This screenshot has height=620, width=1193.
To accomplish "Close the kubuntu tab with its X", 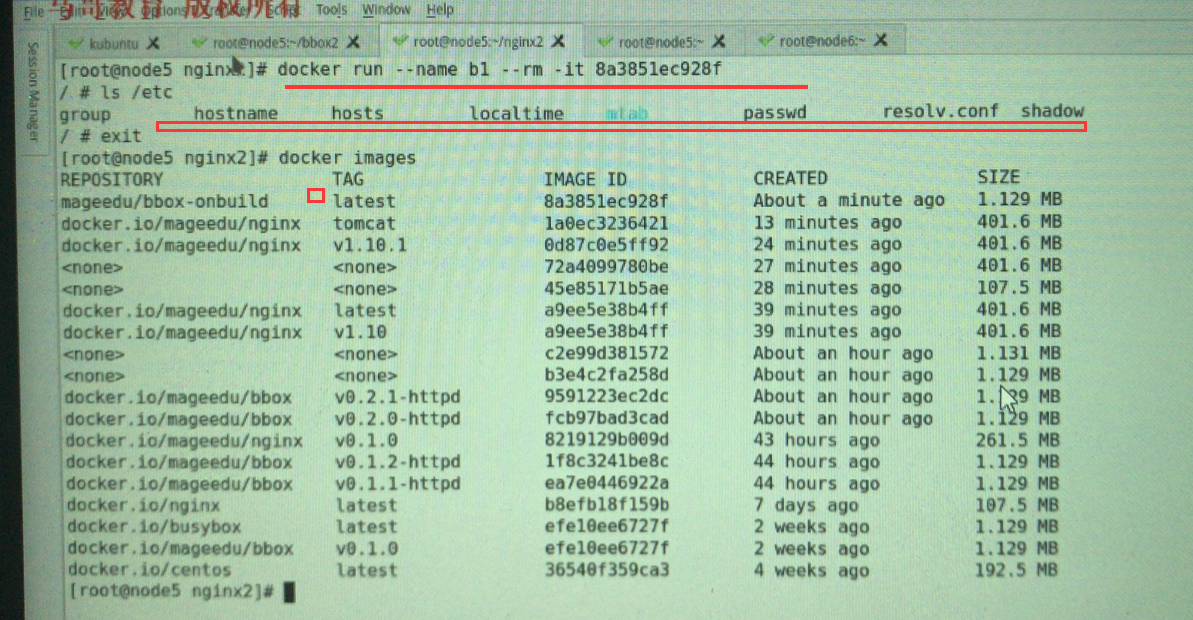I will pyautogui.click(x=154, y=43).
